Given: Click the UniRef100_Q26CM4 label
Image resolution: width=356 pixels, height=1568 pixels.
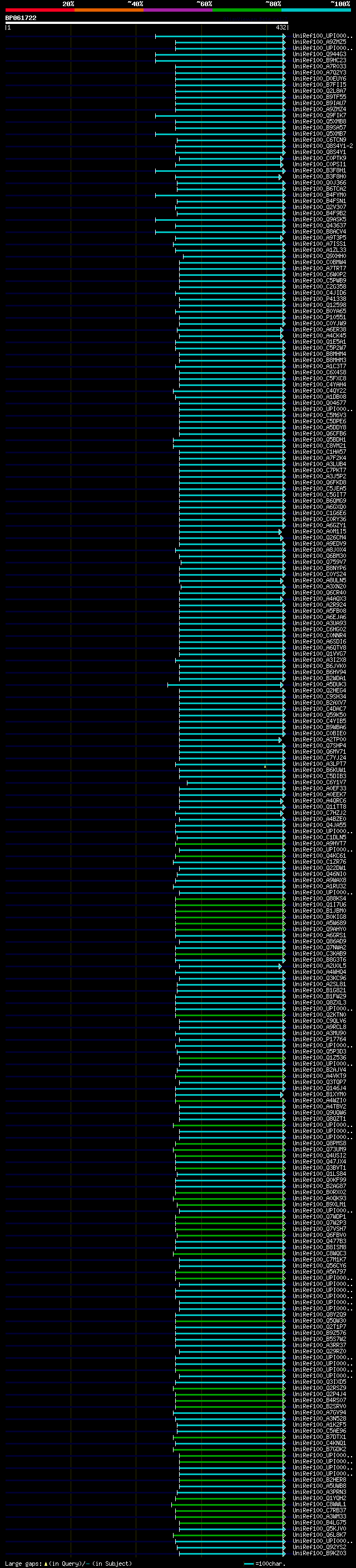Looking at the screenshot, I should (319, 537).
